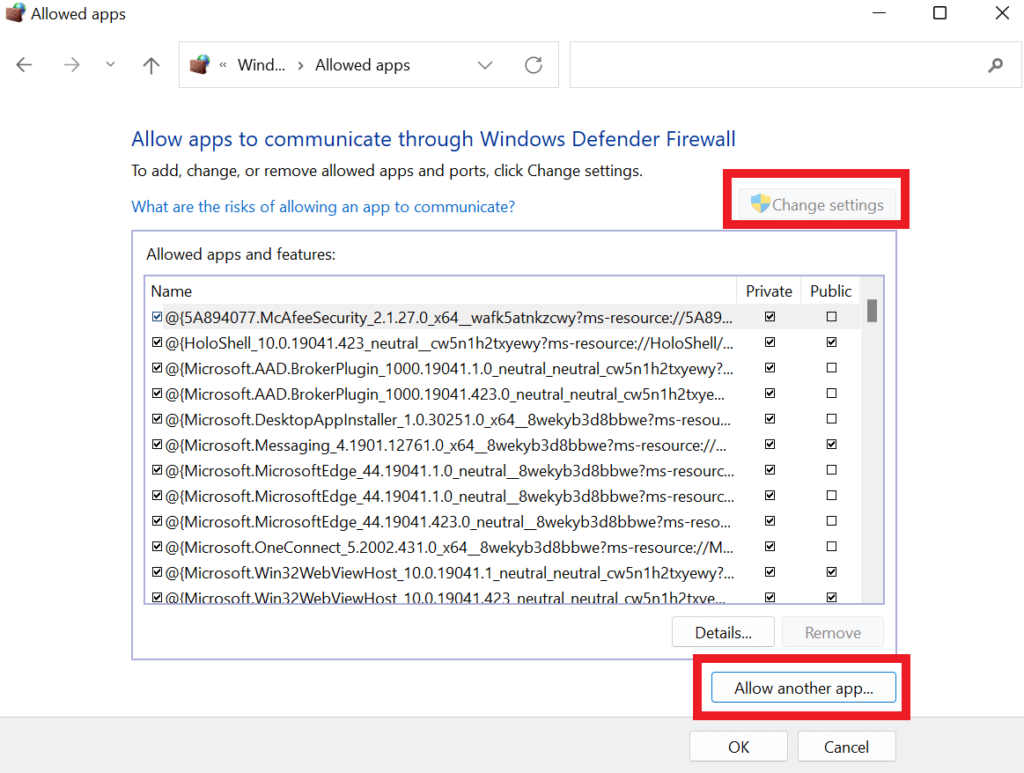Screen dimensions: 1024x773
Task: Click the Private column header
Action: (x=769, y=291)
